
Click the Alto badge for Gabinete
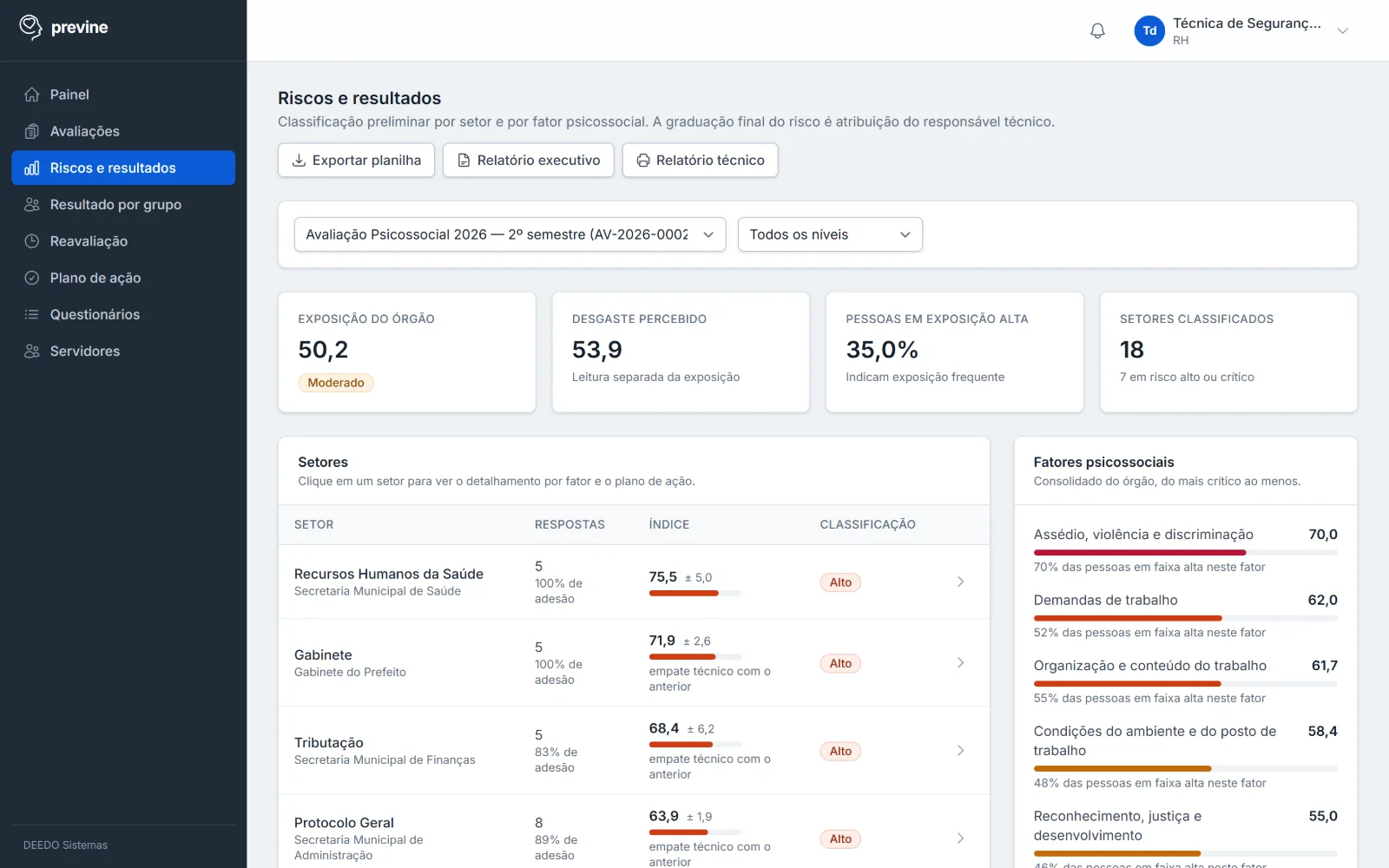point(840,663)
